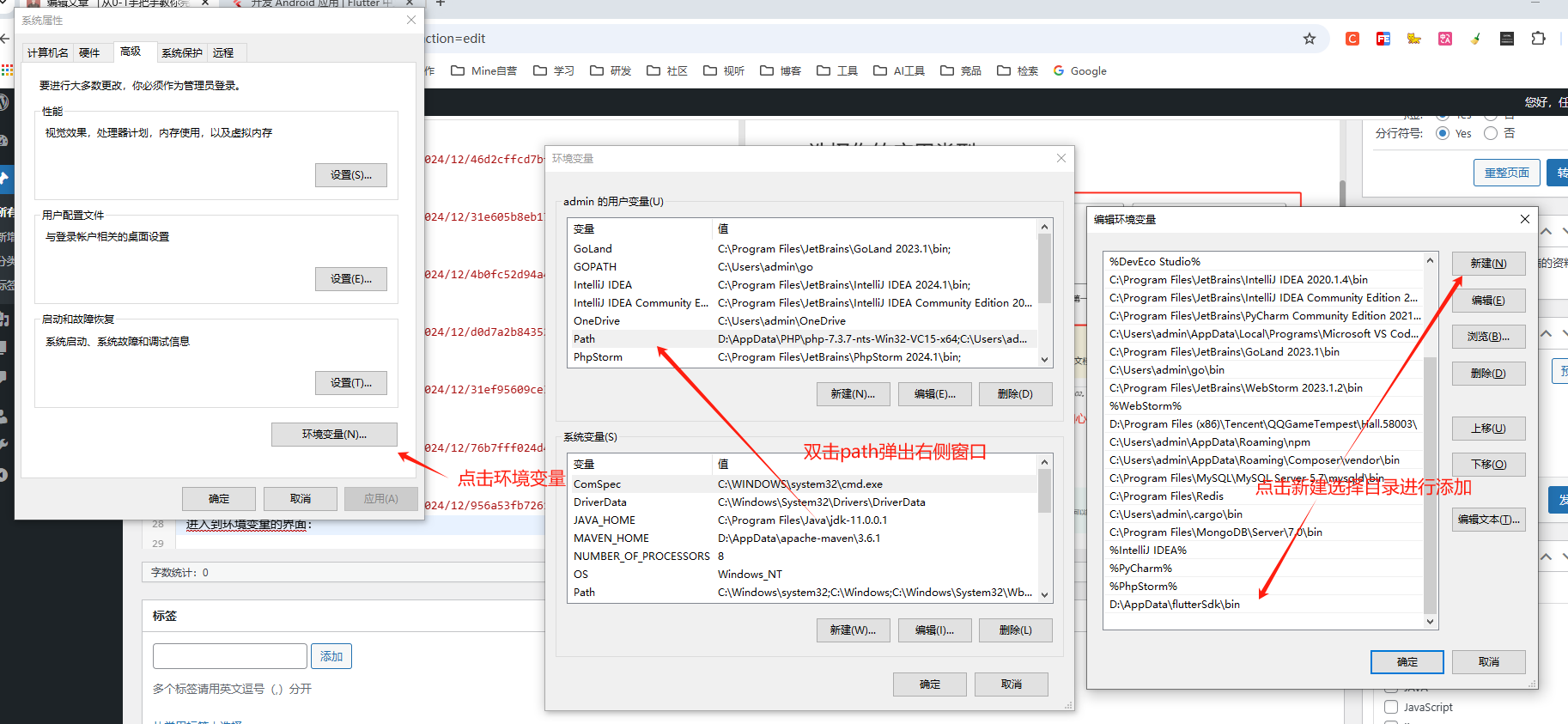Click up arrow of edit-variable path list
This screenshot has height=724, width=1568.
[1430, 260]
